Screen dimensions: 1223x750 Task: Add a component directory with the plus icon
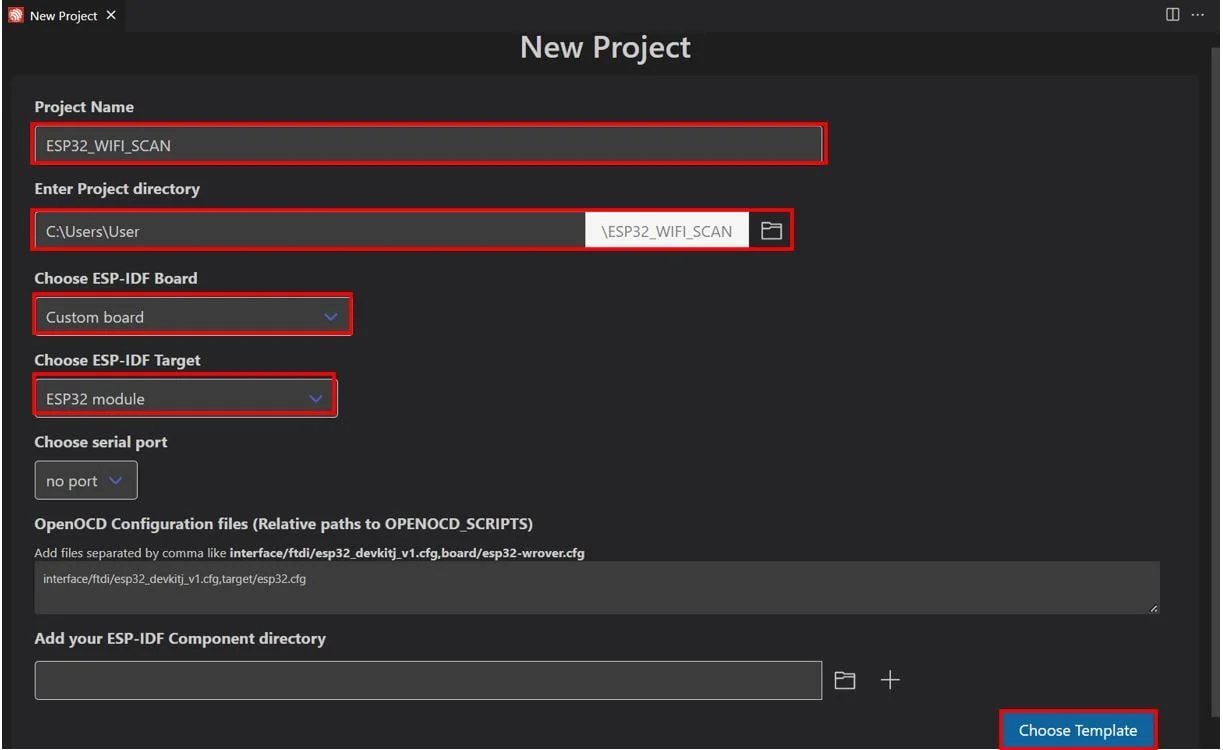tap(890, 680)
